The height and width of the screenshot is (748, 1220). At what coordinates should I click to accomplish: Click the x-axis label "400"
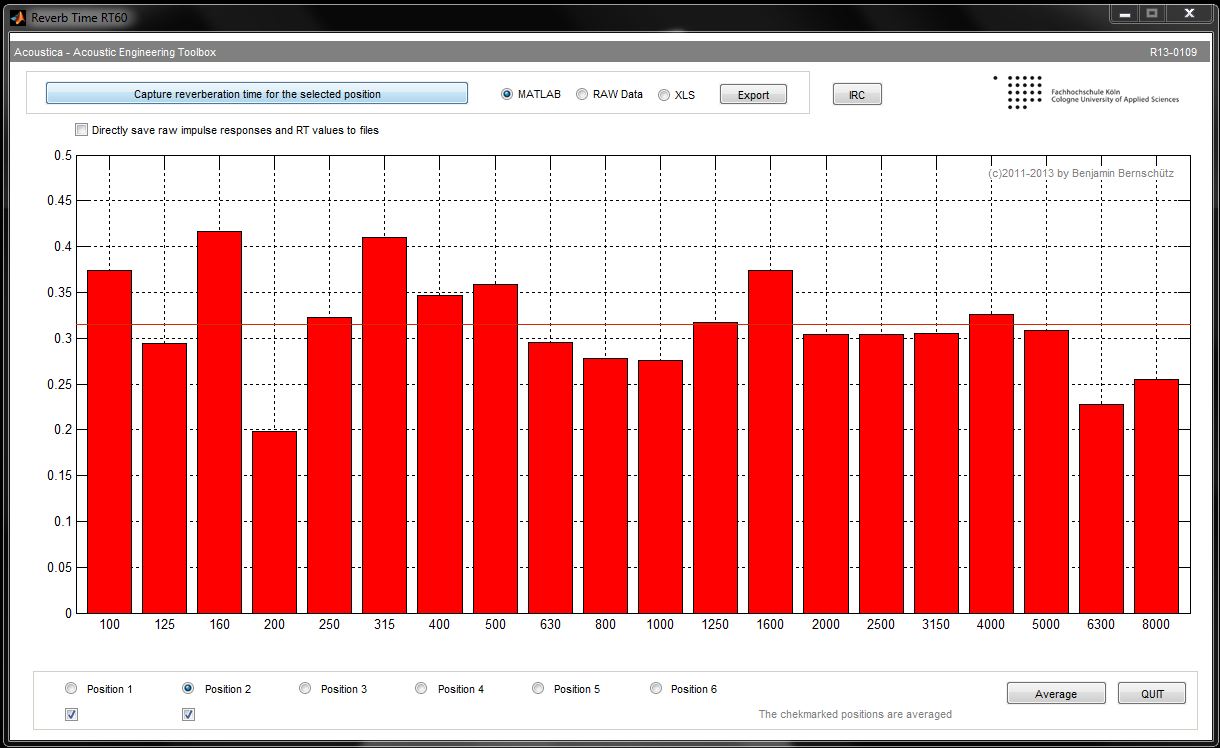pos(439,625)
